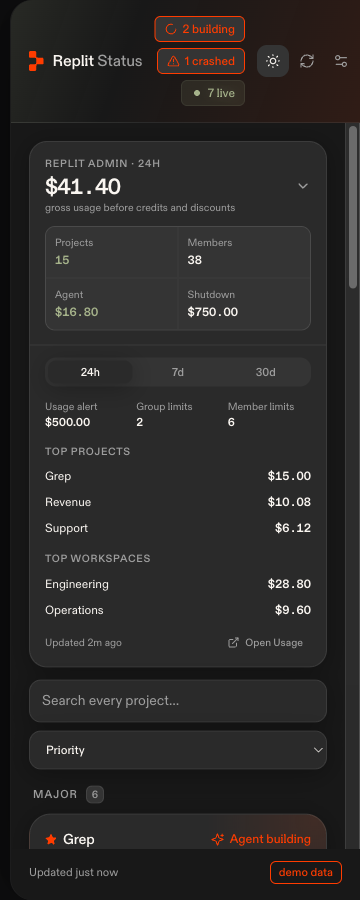Click the Search every project field
The height and width of the screenshot is (900, 360).
pos(178,700)
